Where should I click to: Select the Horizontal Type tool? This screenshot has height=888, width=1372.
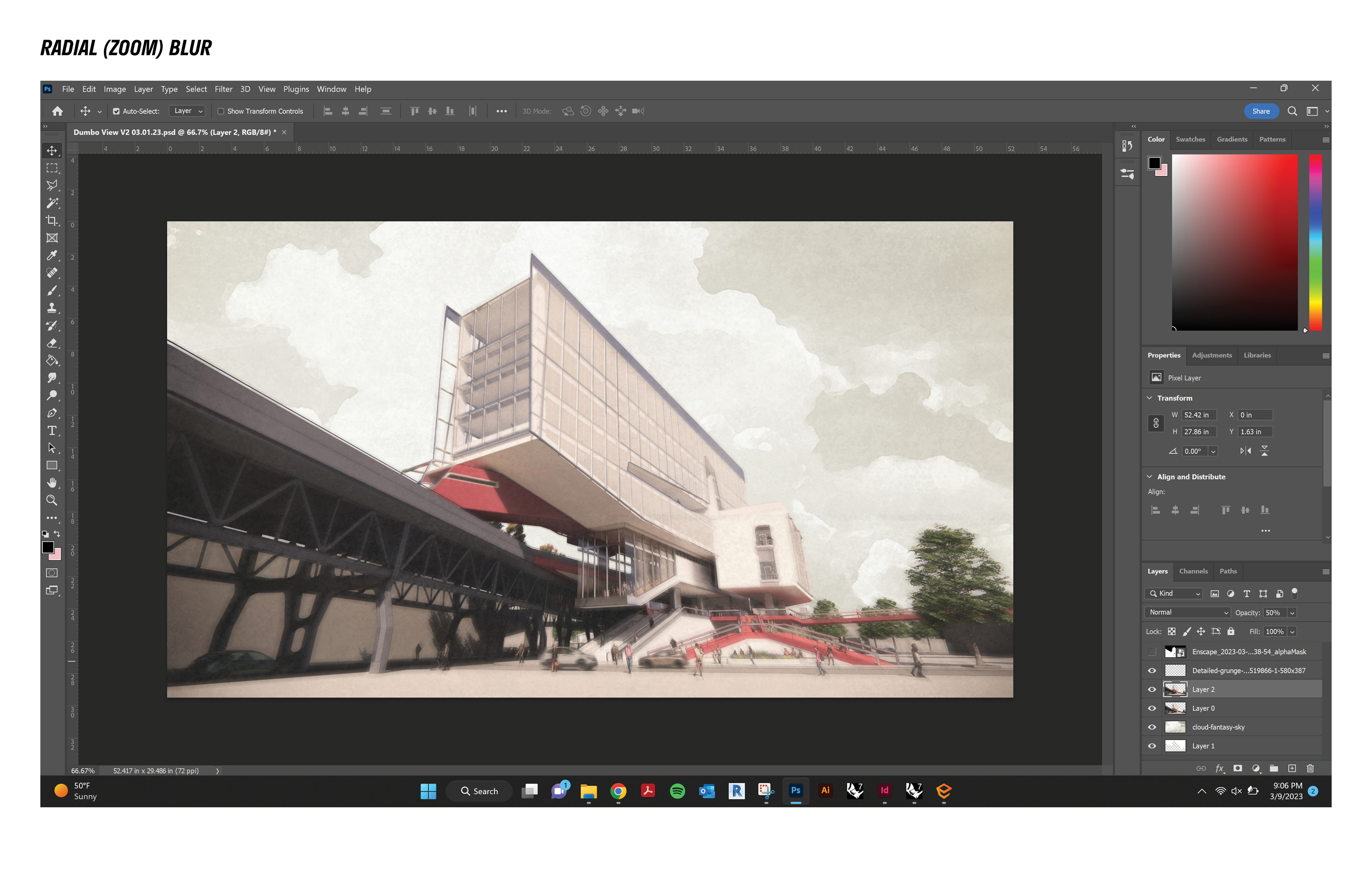pos(52,431)
